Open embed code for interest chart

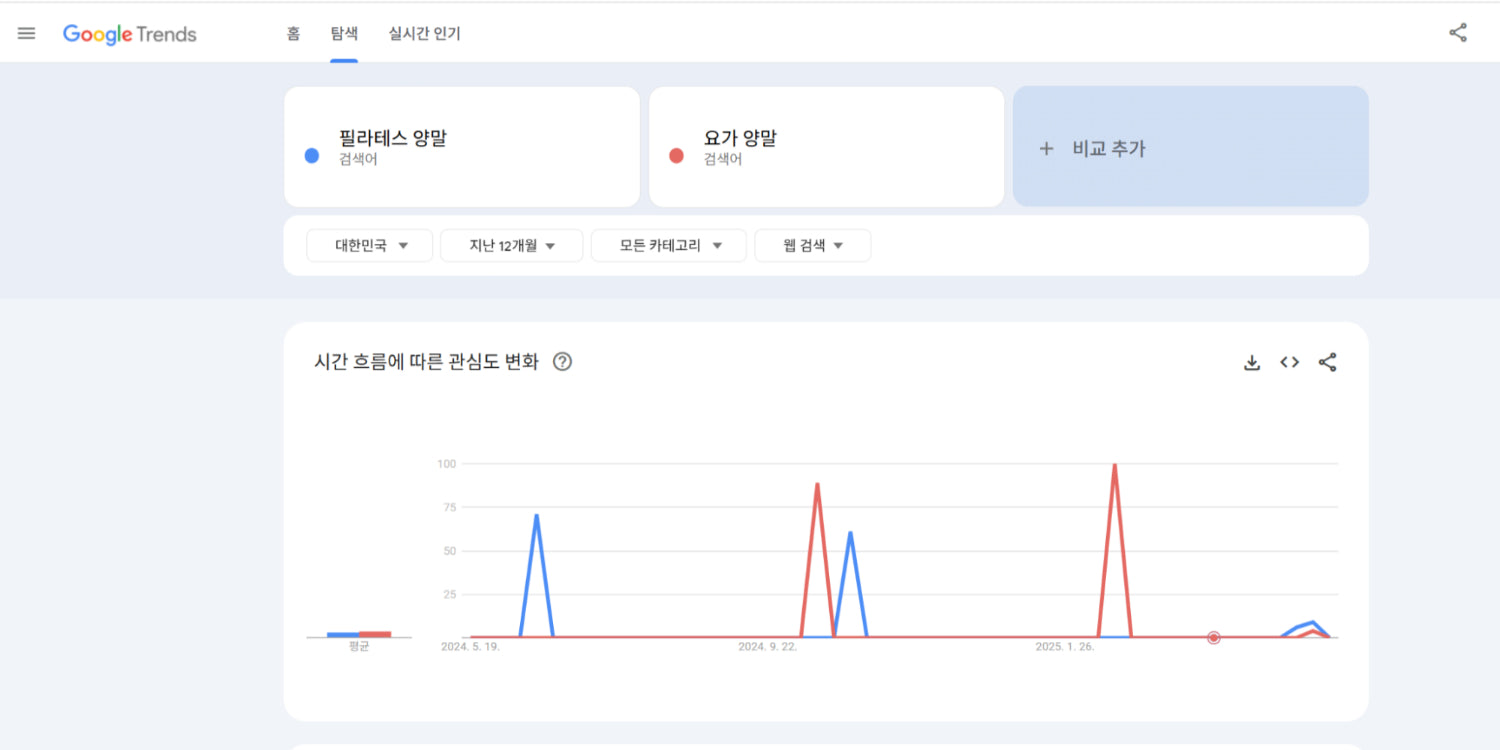coord(1289,362)
